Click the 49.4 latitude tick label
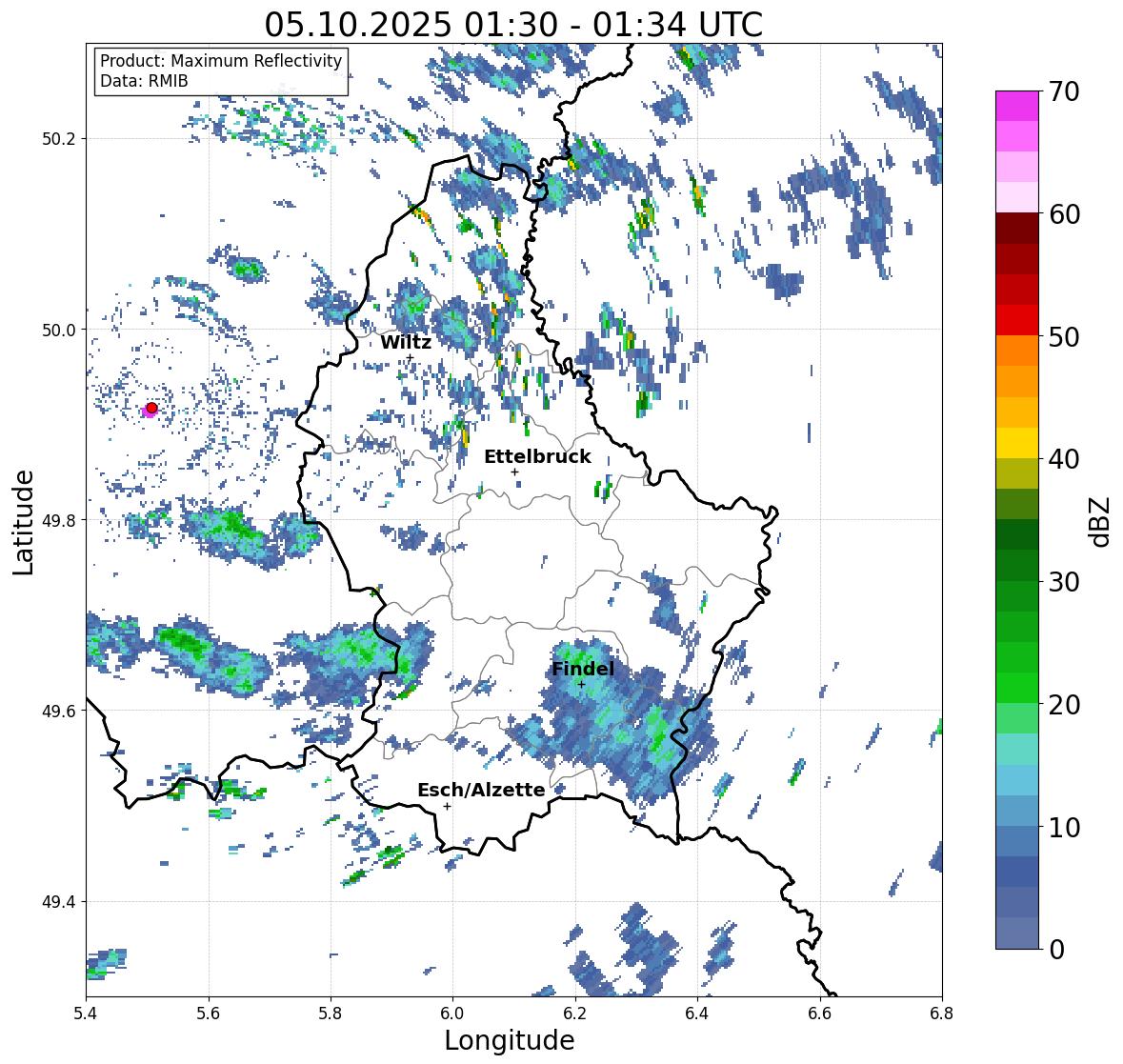This screenshot has width=1123, height=1064. tap(59, 902)
